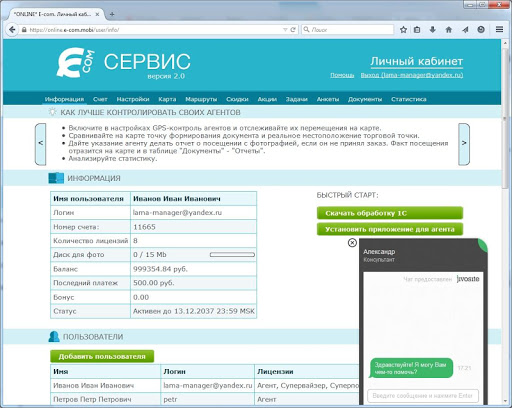The image size is (512, 408).
Task: Open a new browser tab with plus icon
Action: [112, 14]
